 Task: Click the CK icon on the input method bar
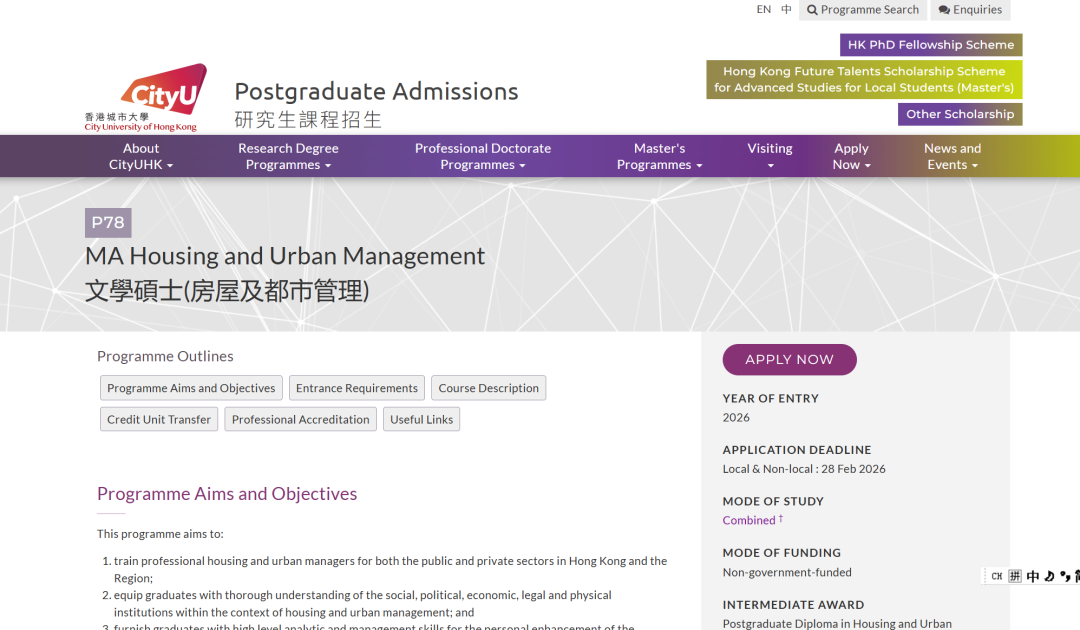click(x=997, y=576)
